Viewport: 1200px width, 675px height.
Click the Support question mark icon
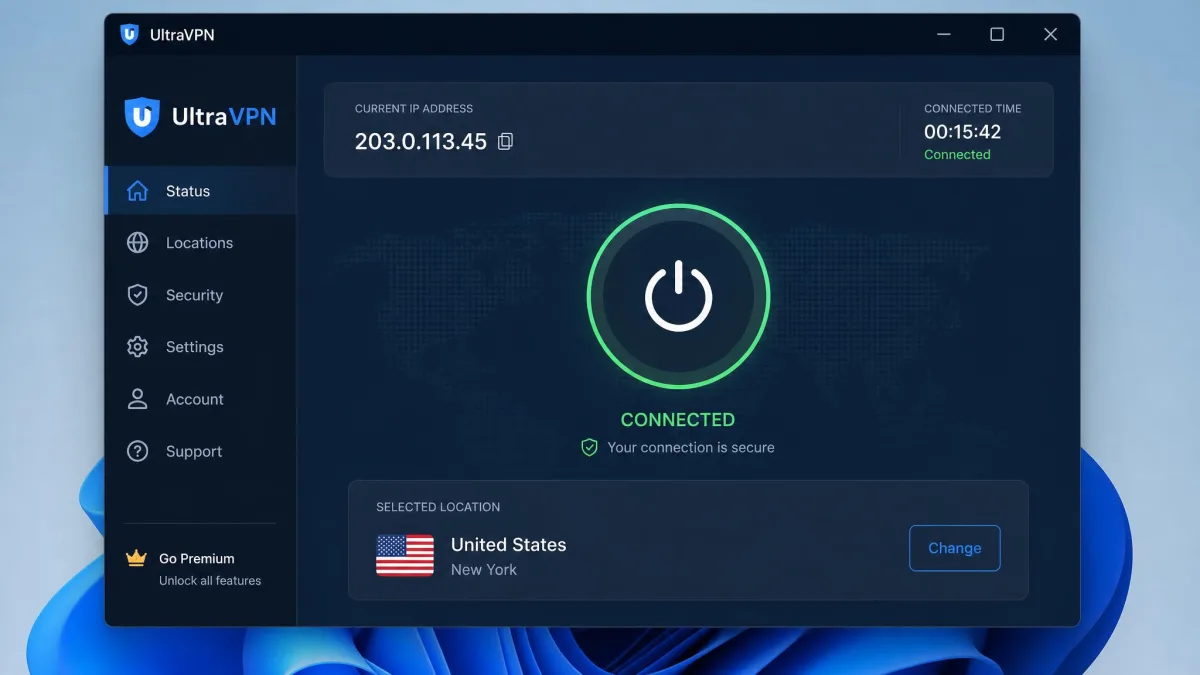(x=137, y=451)
